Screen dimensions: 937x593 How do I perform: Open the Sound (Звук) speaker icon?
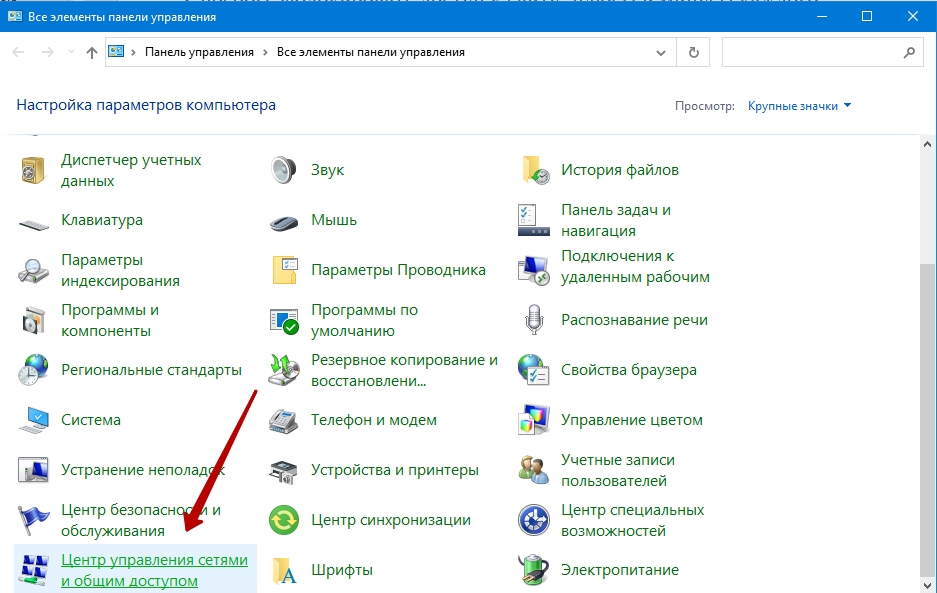285,170
